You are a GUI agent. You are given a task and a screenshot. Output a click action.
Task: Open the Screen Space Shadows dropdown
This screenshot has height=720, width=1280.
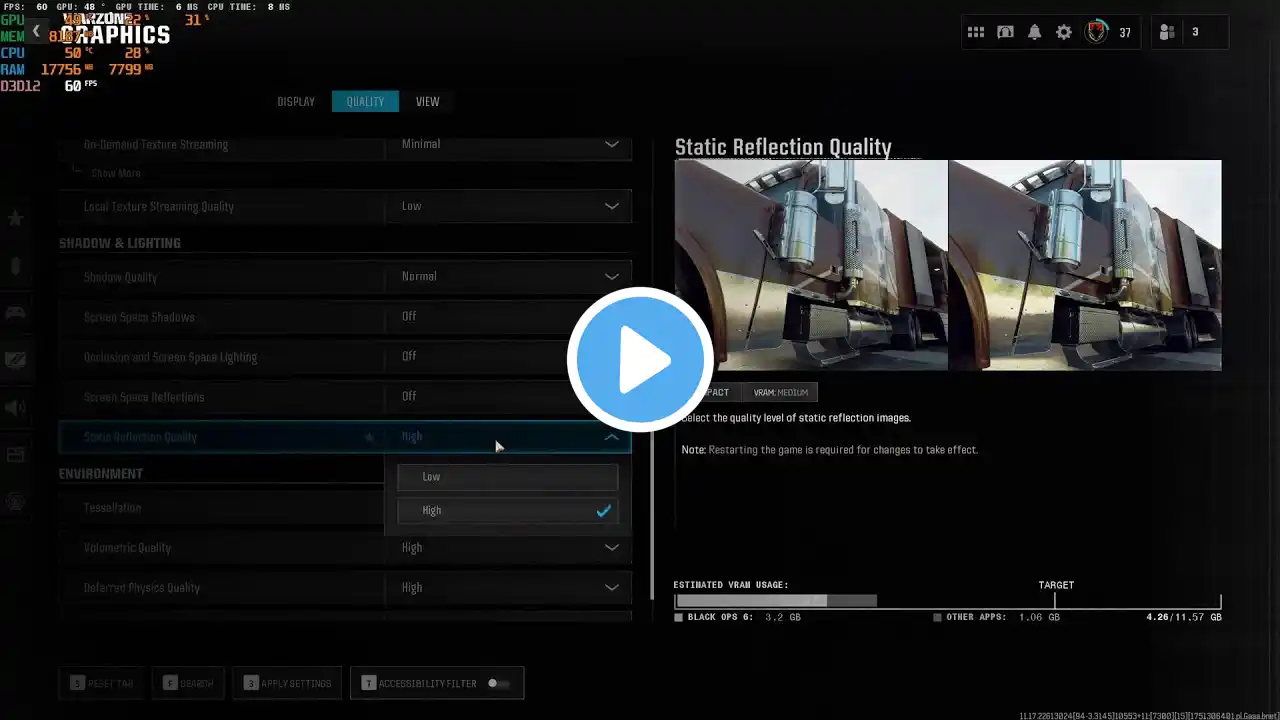[508, 316]
